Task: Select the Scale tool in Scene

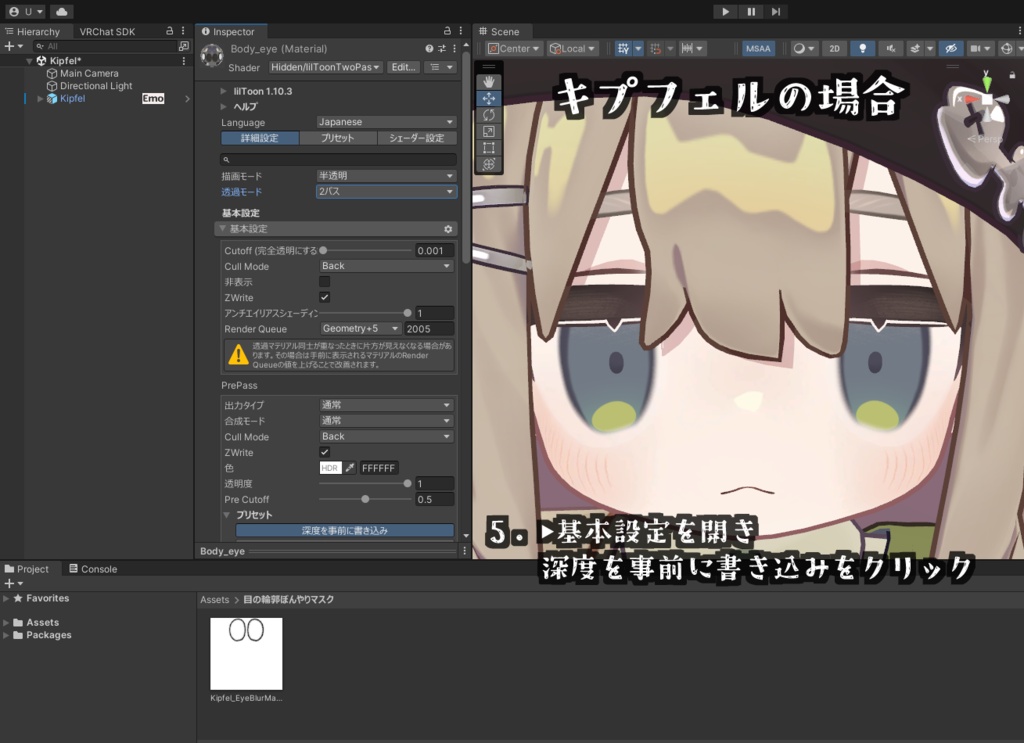Action: click(488, 131)
